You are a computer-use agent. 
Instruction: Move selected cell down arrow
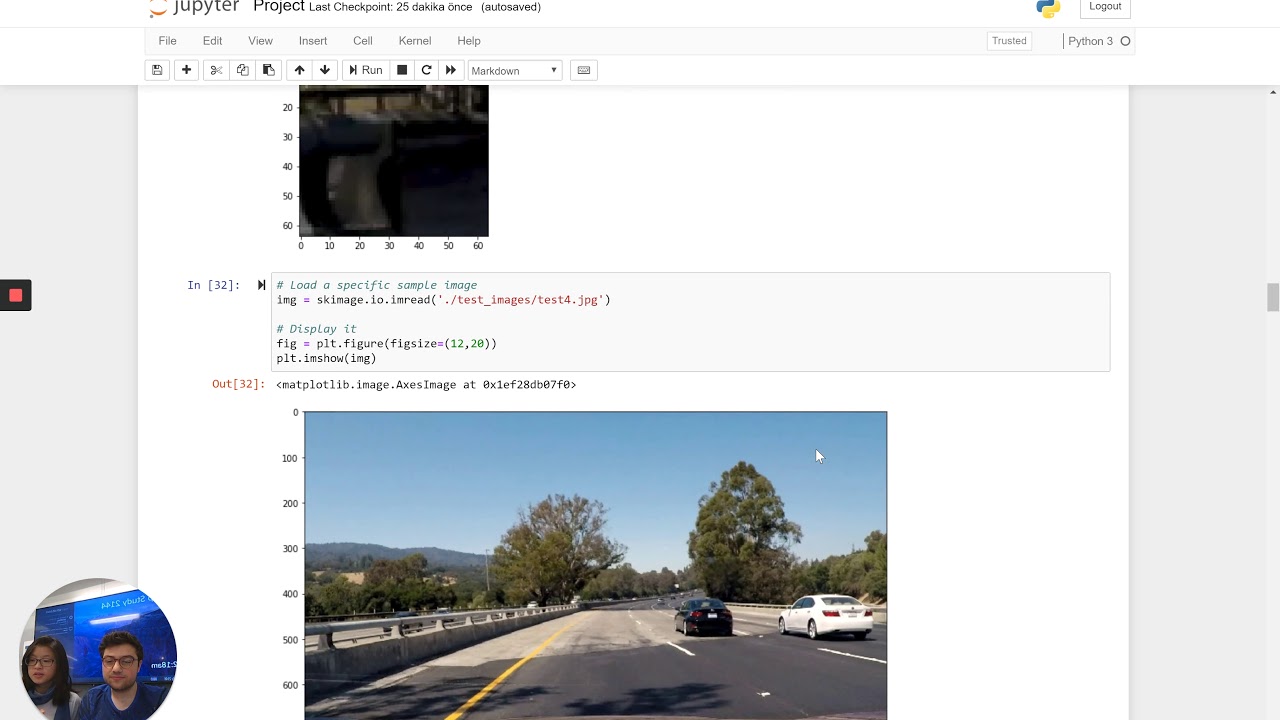[325, 70]
